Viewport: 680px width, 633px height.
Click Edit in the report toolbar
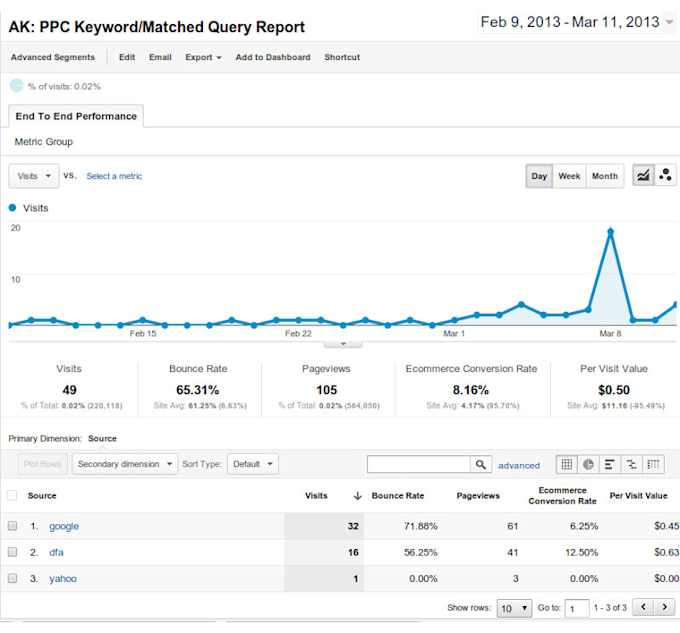click(x=127, y=57)
